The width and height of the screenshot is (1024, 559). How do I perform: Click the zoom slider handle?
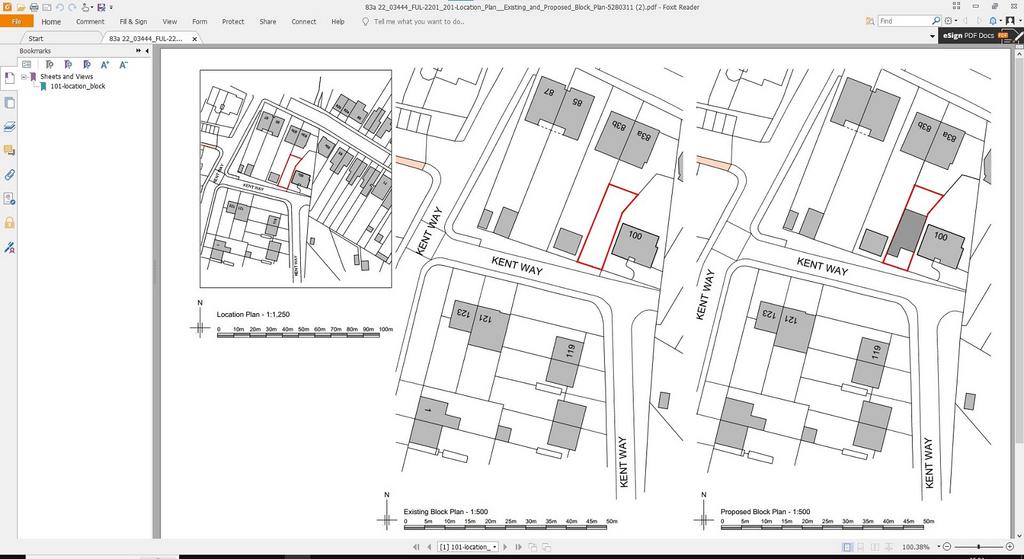pyautogui.click(x=978, y=547)
